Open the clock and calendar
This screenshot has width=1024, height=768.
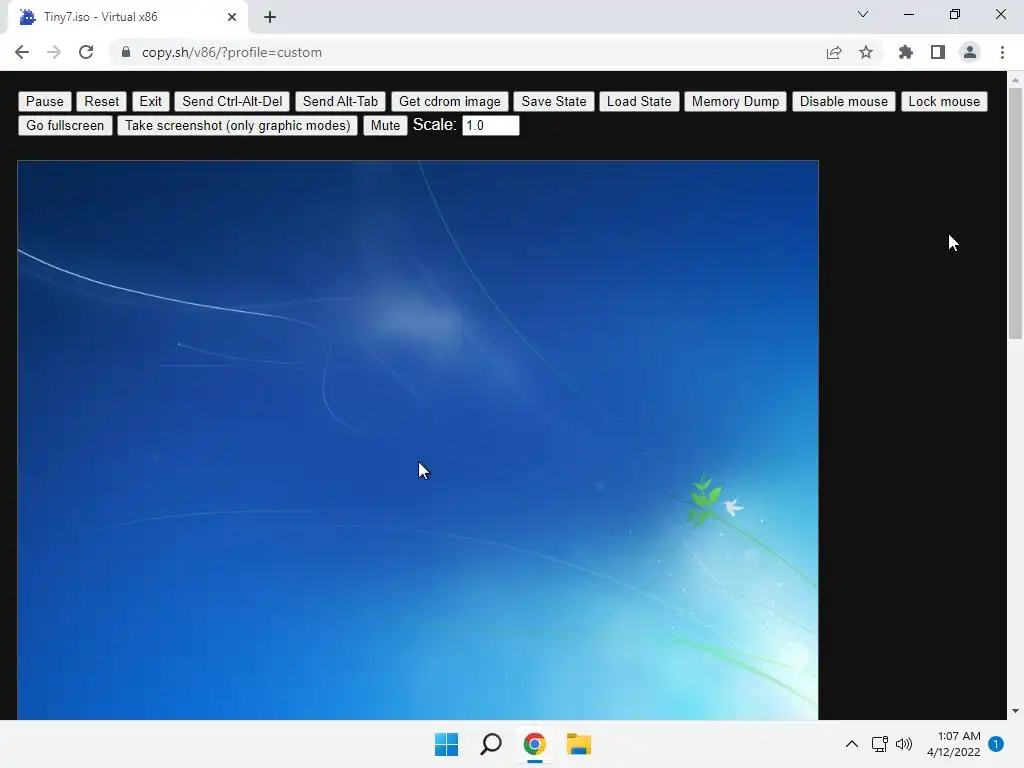tap(953, 744)
